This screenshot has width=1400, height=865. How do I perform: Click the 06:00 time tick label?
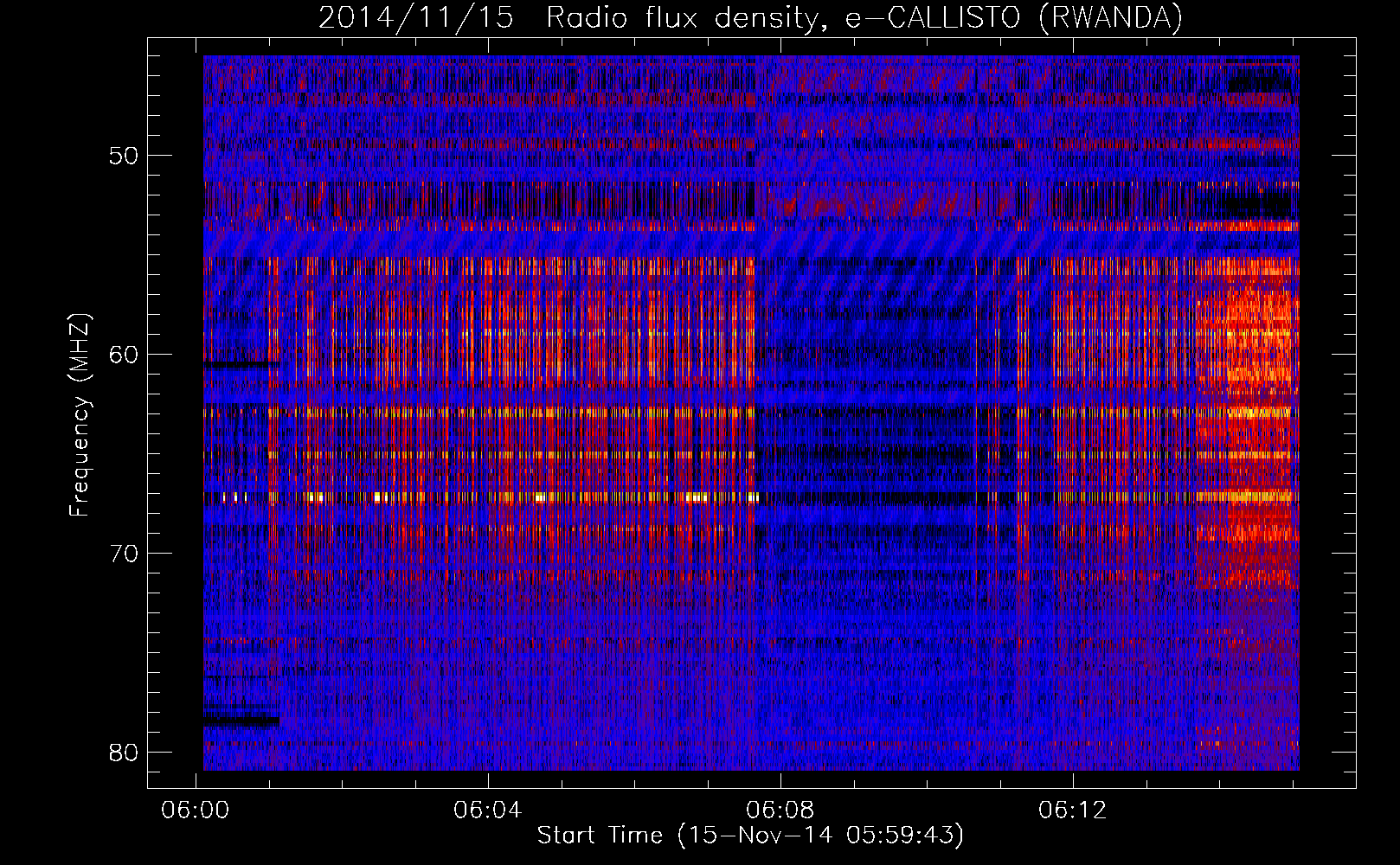[x=196, y=811]
